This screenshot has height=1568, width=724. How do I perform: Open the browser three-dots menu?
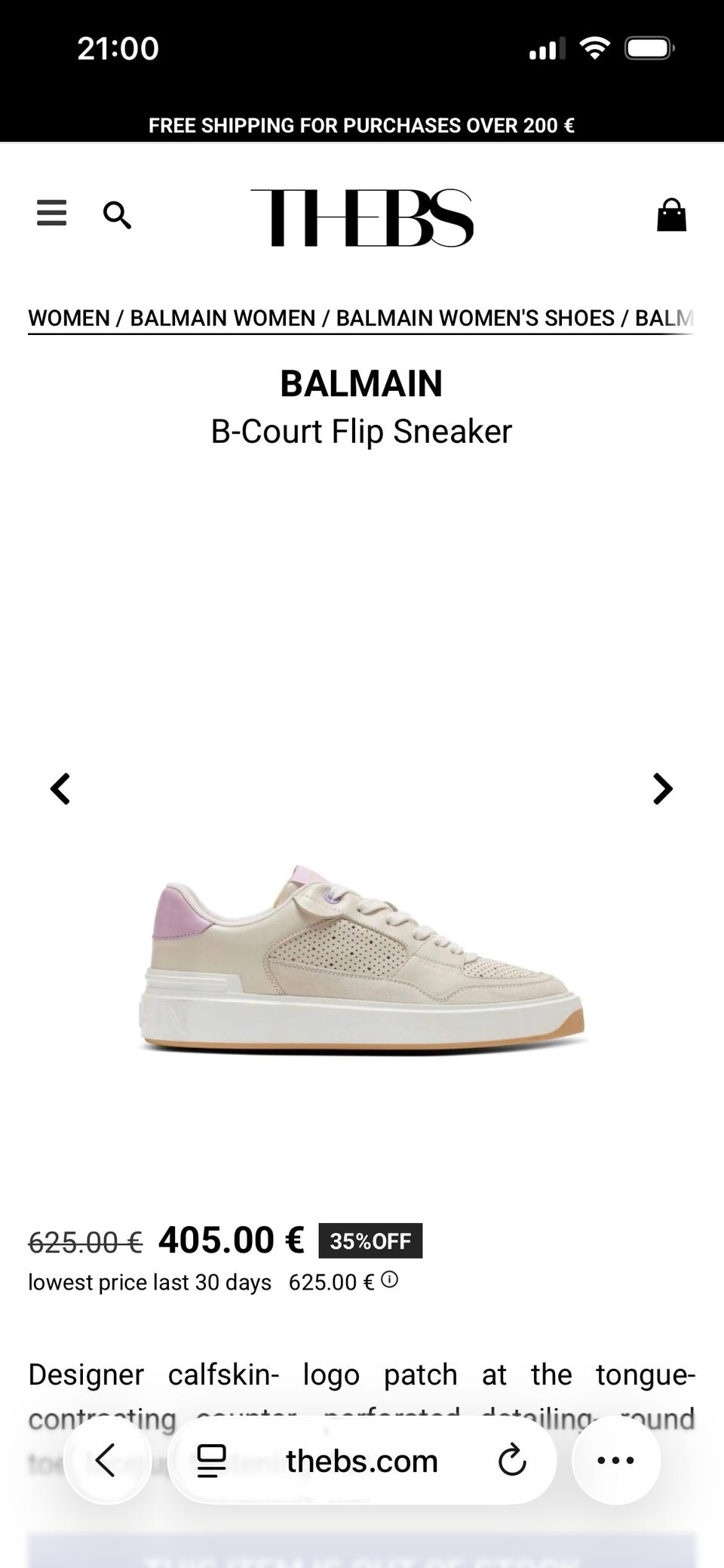(616, 1460)
